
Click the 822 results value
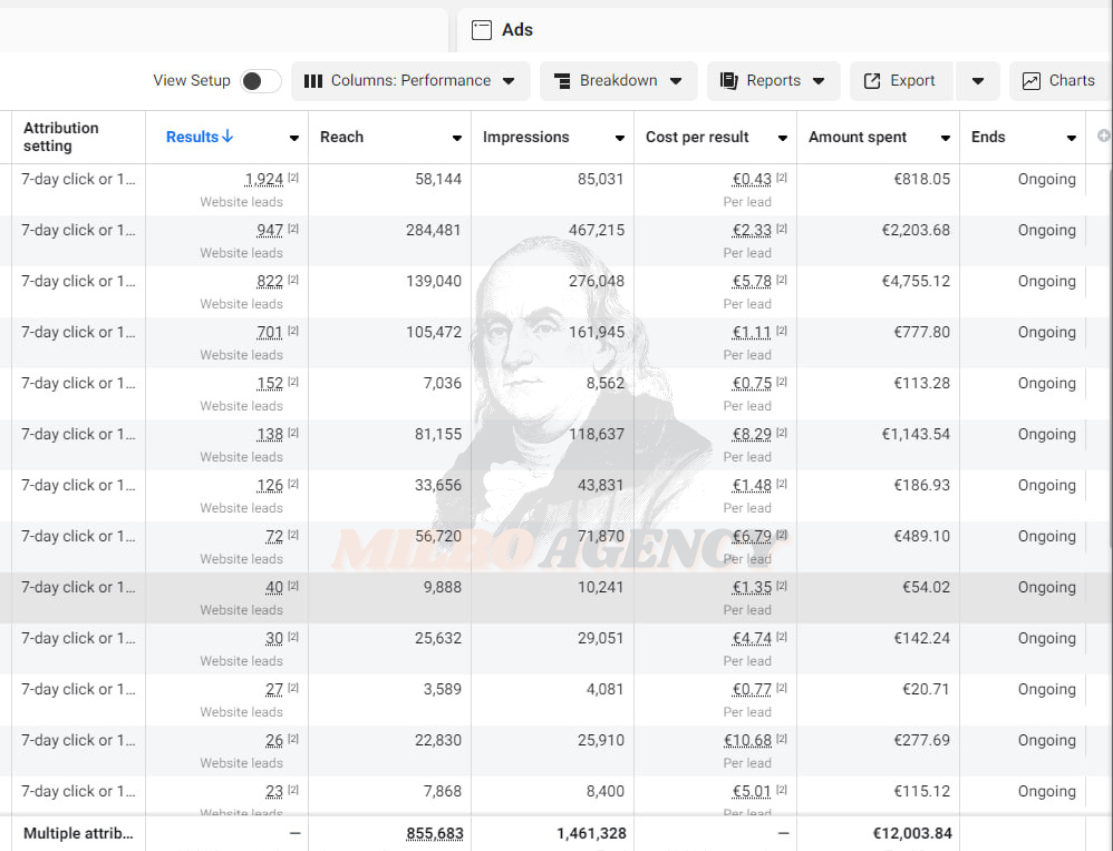tap(270, 281)
